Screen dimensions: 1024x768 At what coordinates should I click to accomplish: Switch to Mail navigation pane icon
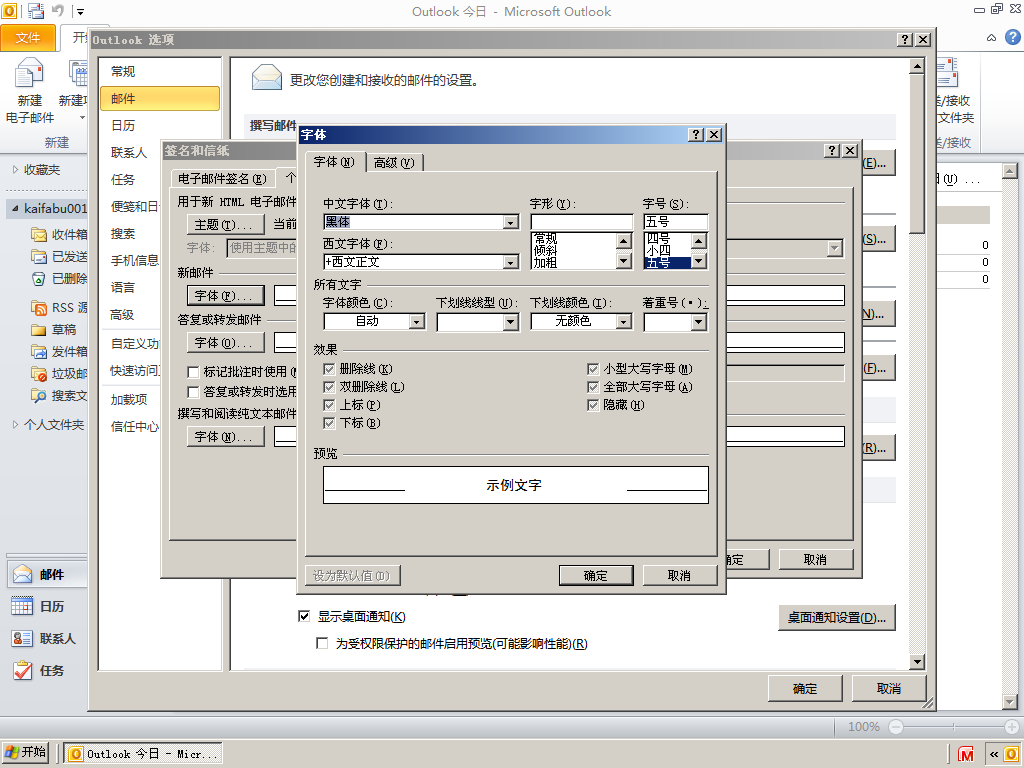(22, 574)
